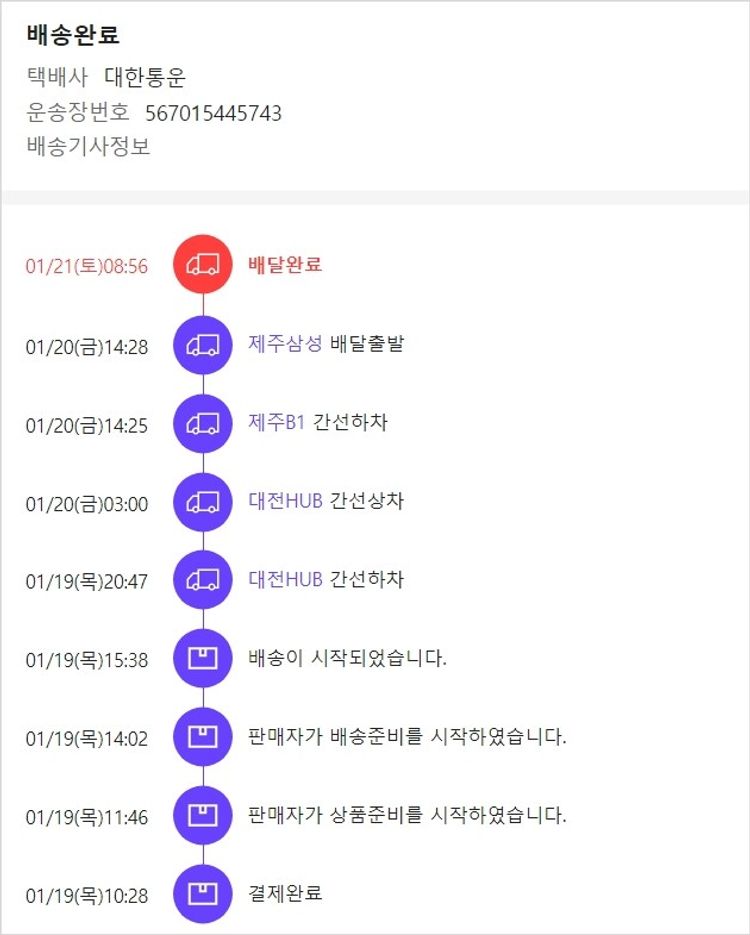Open the 제주삼성 location link
The image size is (750, 935).
[x=285, y=344]
